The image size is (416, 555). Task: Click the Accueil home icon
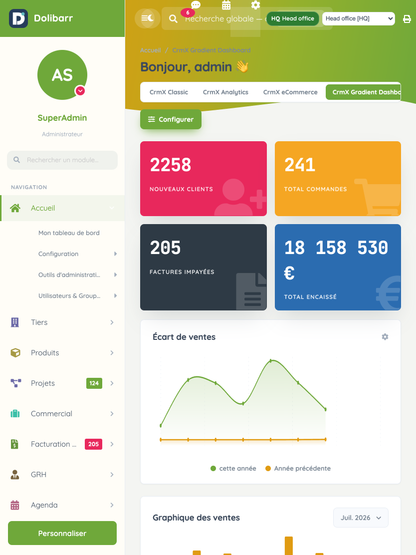(15, 208)
